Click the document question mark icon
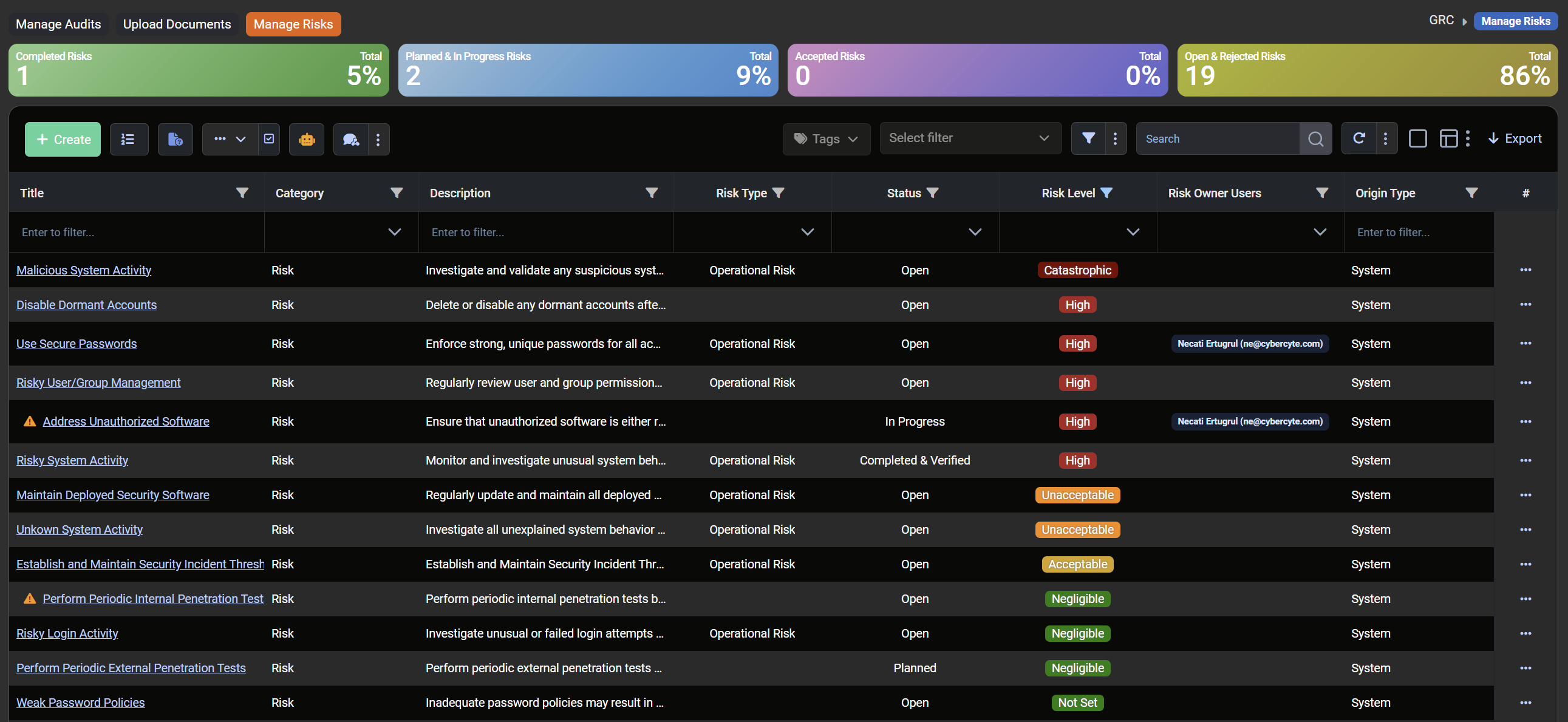This screenshot has width=1568, height=722. pos(176,140)
